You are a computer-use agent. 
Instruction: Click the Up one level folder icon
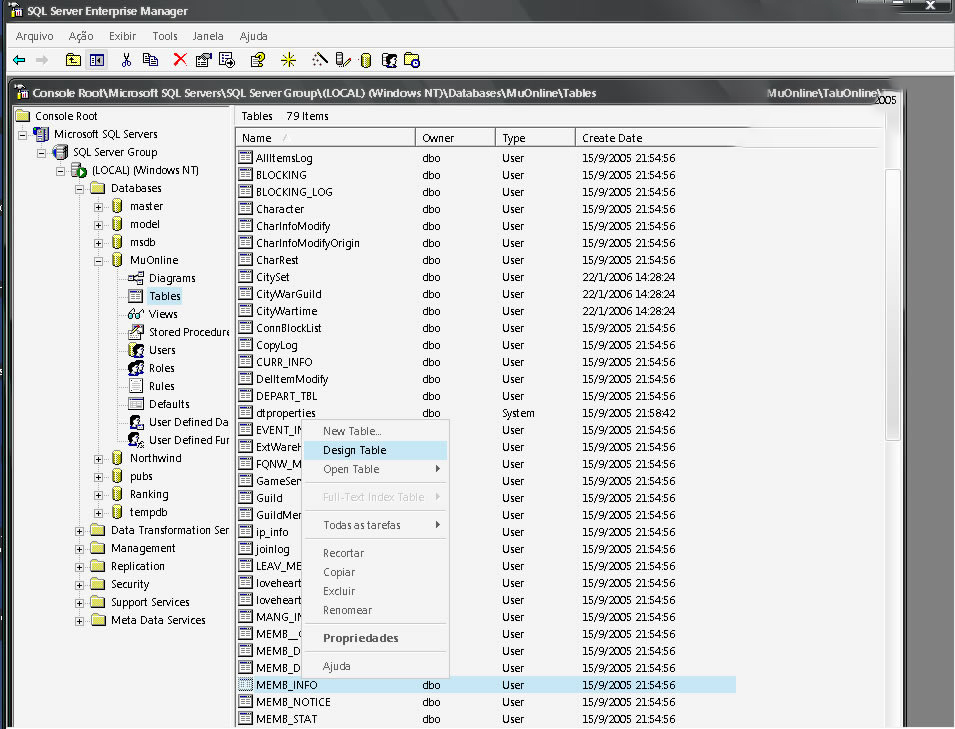(x=74, y=60)
